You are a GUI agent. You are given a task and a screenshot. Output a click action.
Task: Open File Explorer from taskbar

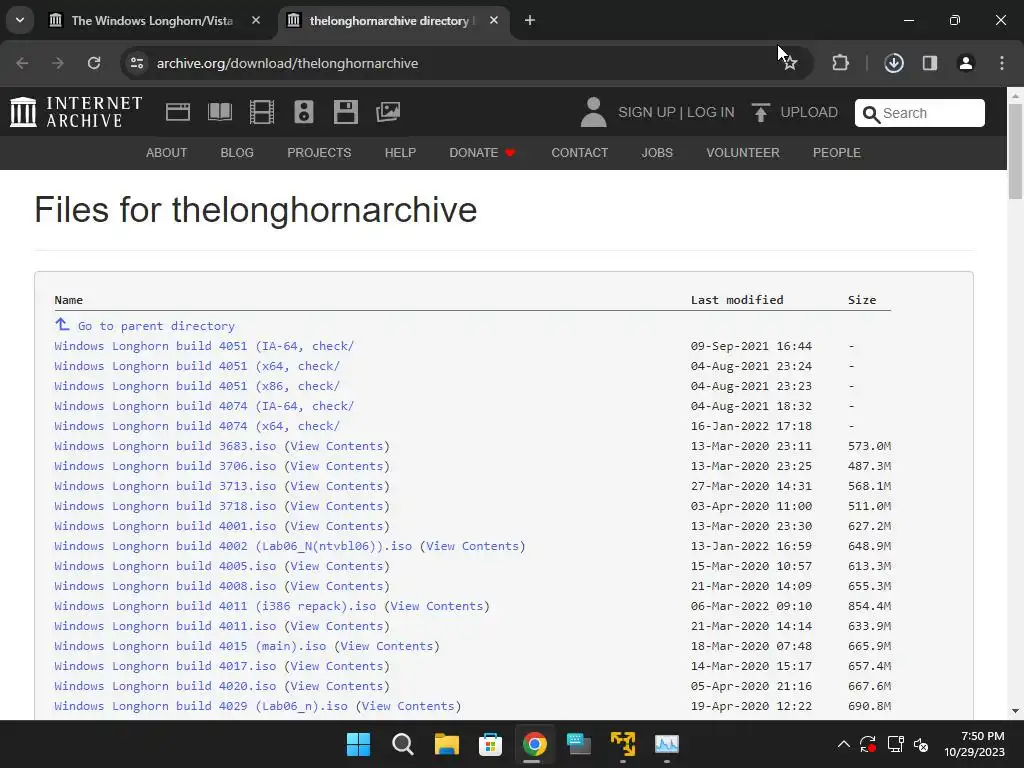447,744
